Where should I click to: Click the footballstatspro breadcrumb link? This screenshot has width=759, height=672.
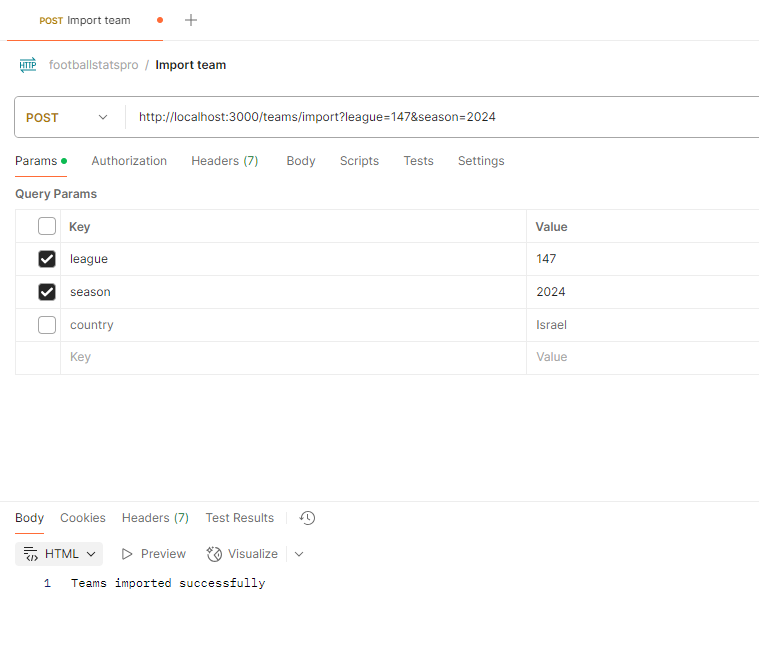[94, 65]
